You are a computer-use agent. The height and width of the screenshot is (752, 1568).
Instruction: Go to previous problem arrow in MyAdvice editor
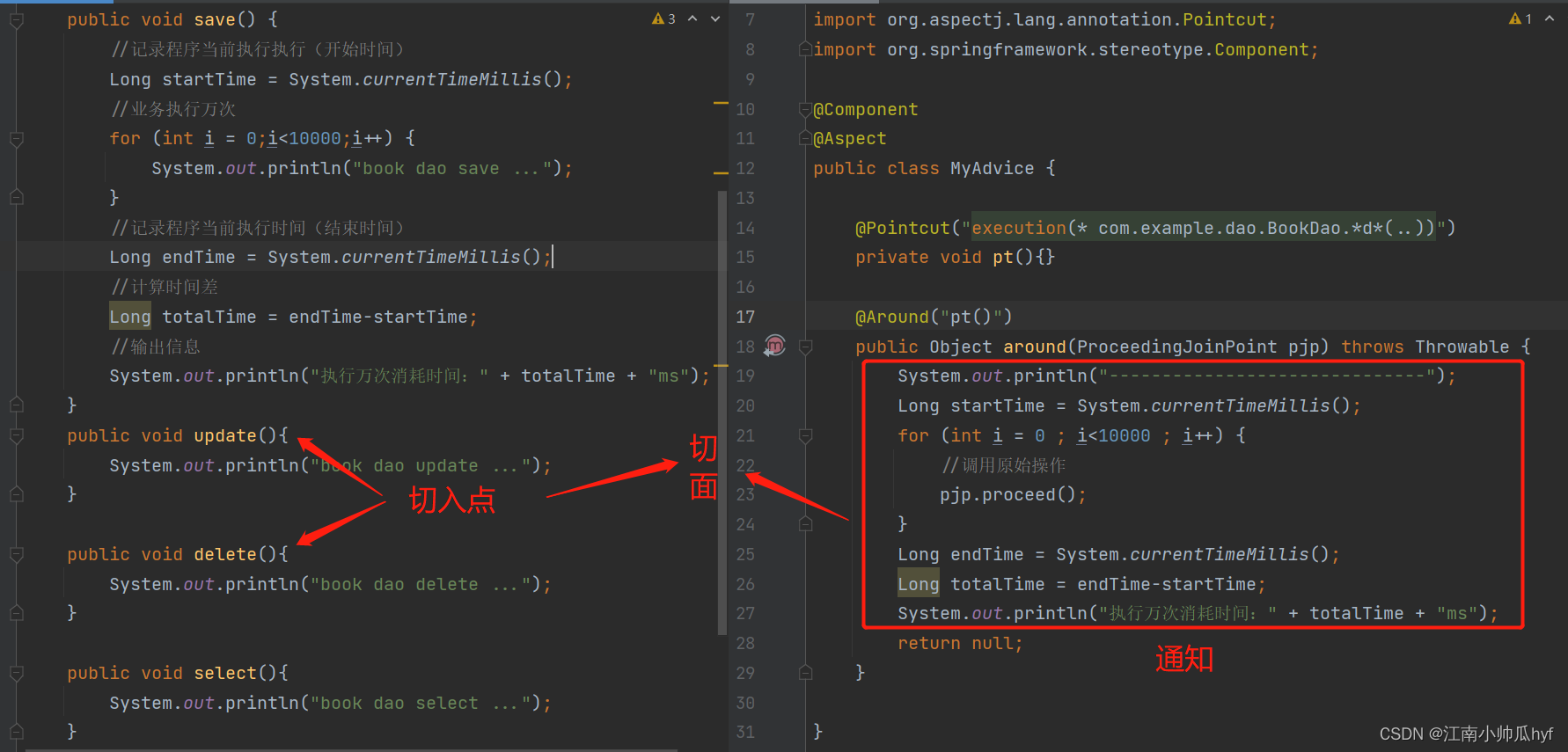1550,18
